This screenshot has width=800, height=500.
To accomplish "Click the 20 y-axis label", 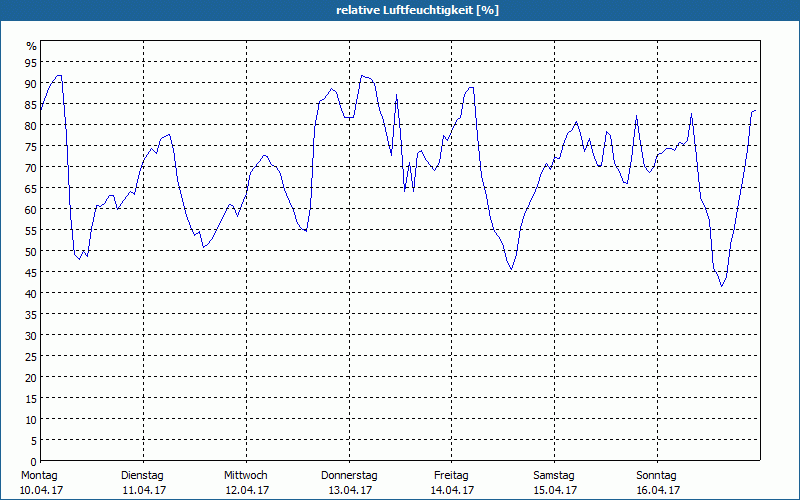I will coord(31,378).
